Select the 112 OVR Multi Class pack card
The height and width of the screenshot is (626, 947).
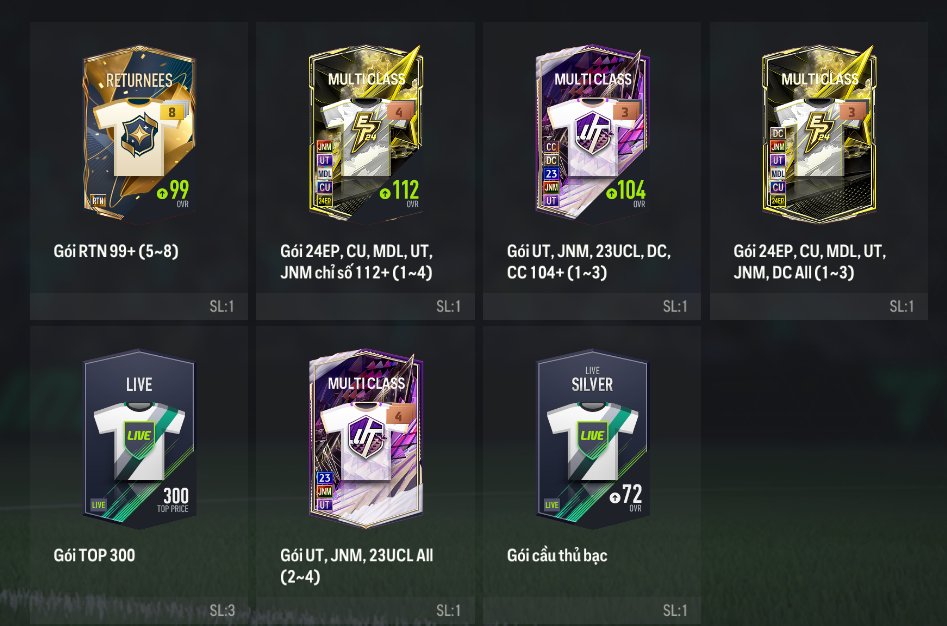(366, 133)
